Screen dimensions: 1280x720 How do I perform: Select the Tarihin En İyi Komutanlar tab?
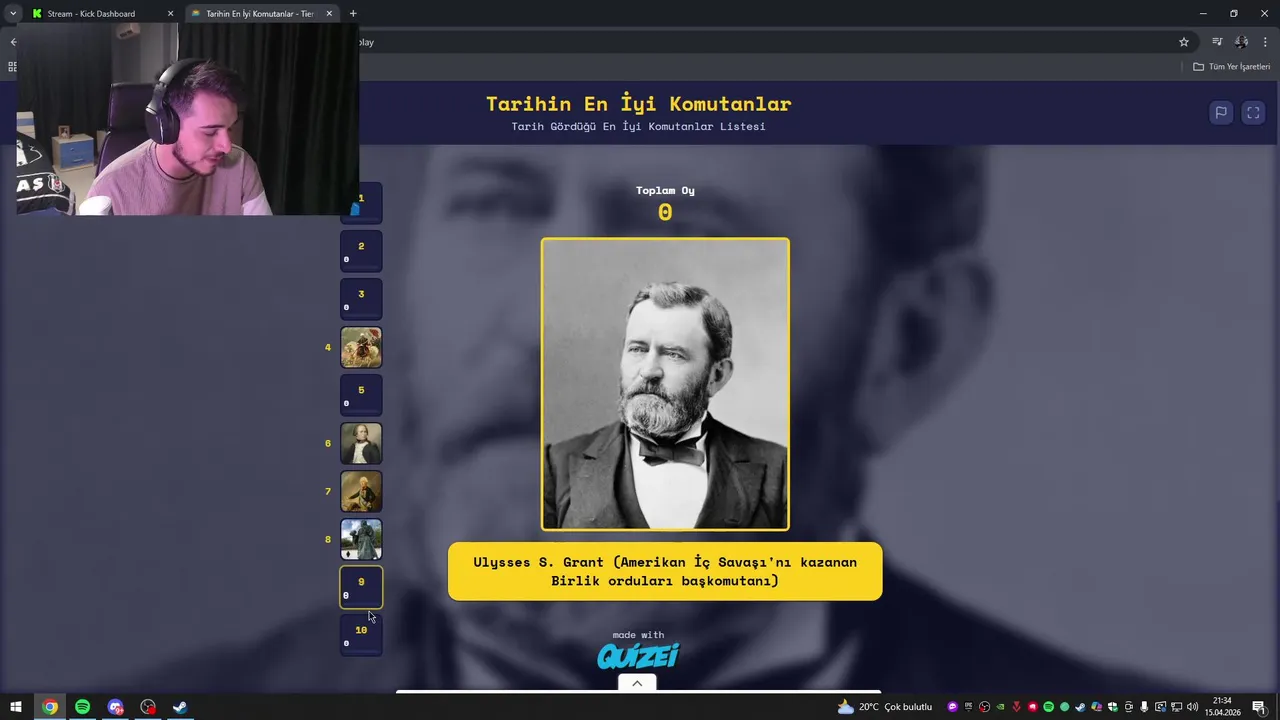pyautogui.click(x=260, y=14)
